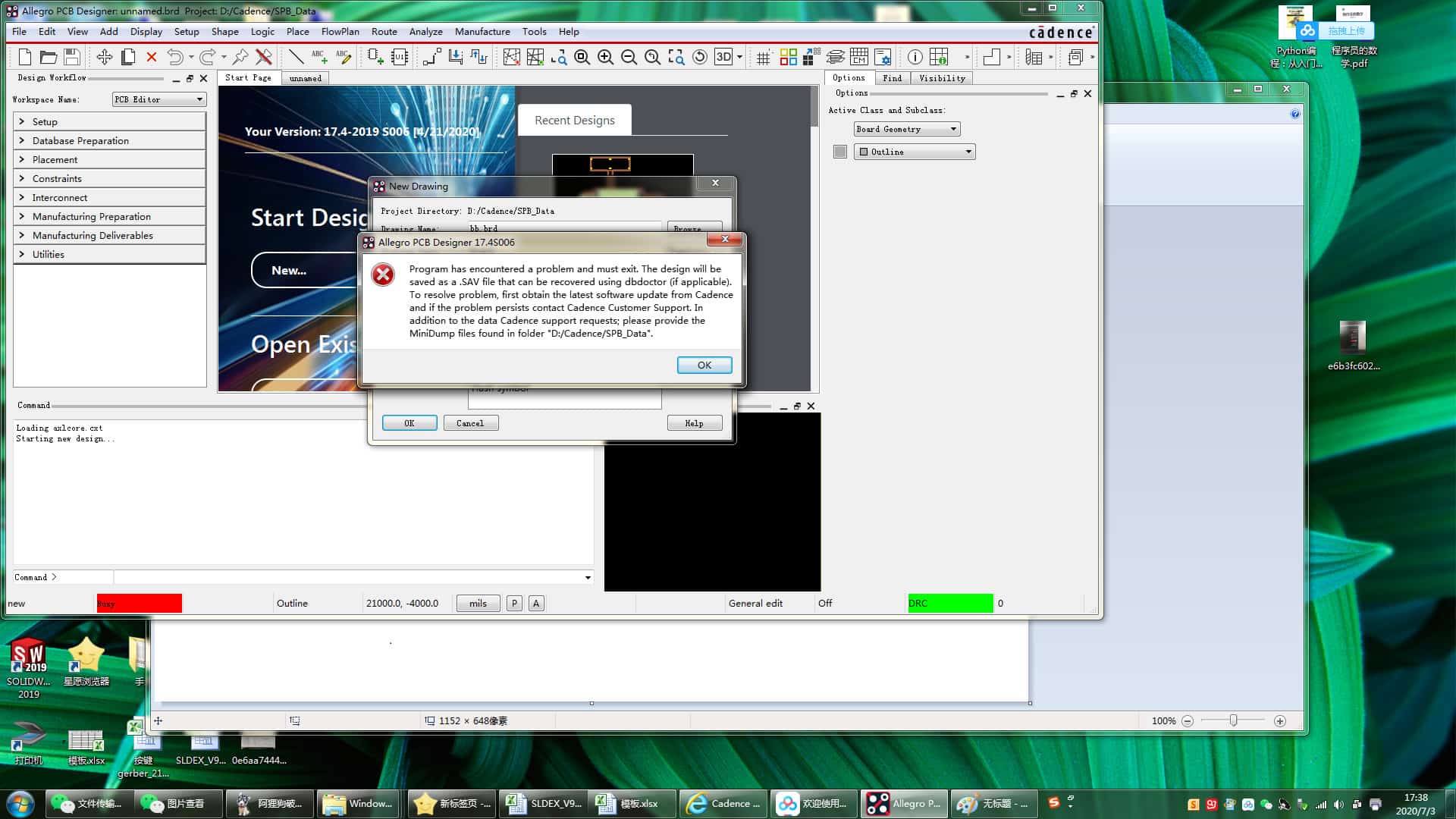The width and height of the screenshot is (1456, 819).
Task: Select the Copy tool icon
Action: pyautogui.click(x=128, y=57)
